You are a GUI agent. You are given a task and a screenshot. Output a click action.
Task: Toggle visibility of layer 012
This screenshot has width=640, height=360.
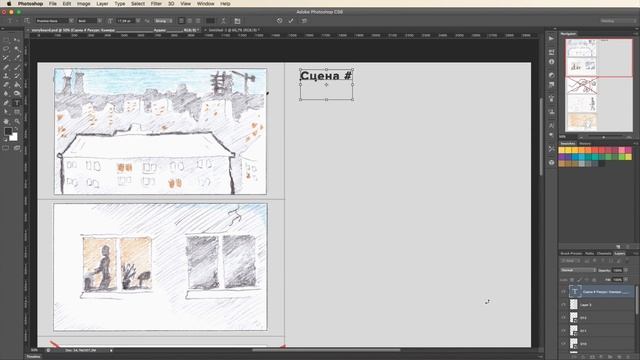[564, 318]
